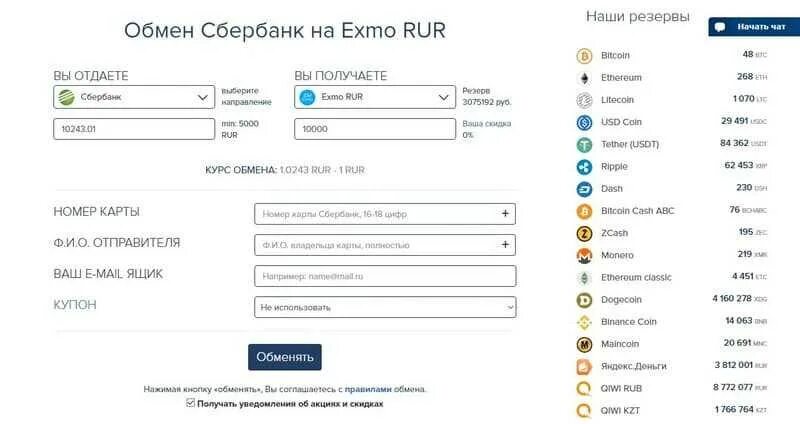Click the Dogecoin reserve value 4 160 278
Viewport: 800px width, 424px height.
coord(732,298)
